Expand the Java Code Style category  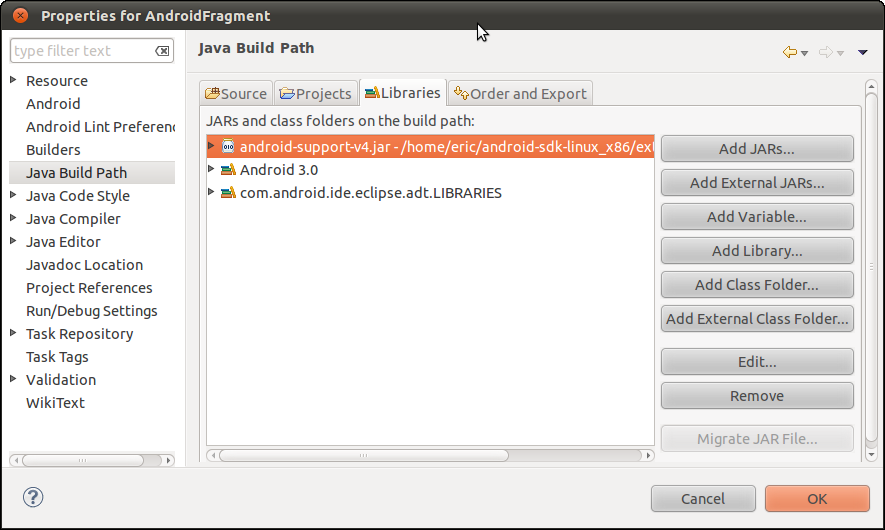[x=13, y=195]
